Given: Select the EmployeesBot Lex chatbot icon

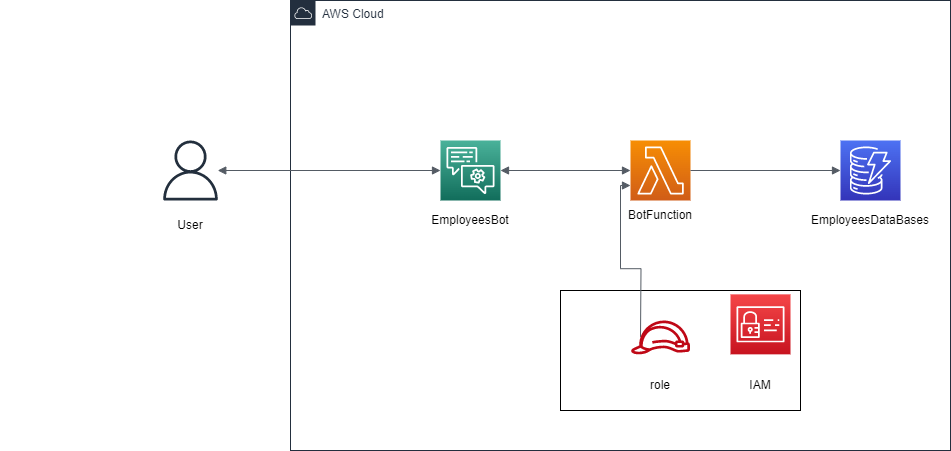Looking at the screenshot, I should (x=470, y=170).
